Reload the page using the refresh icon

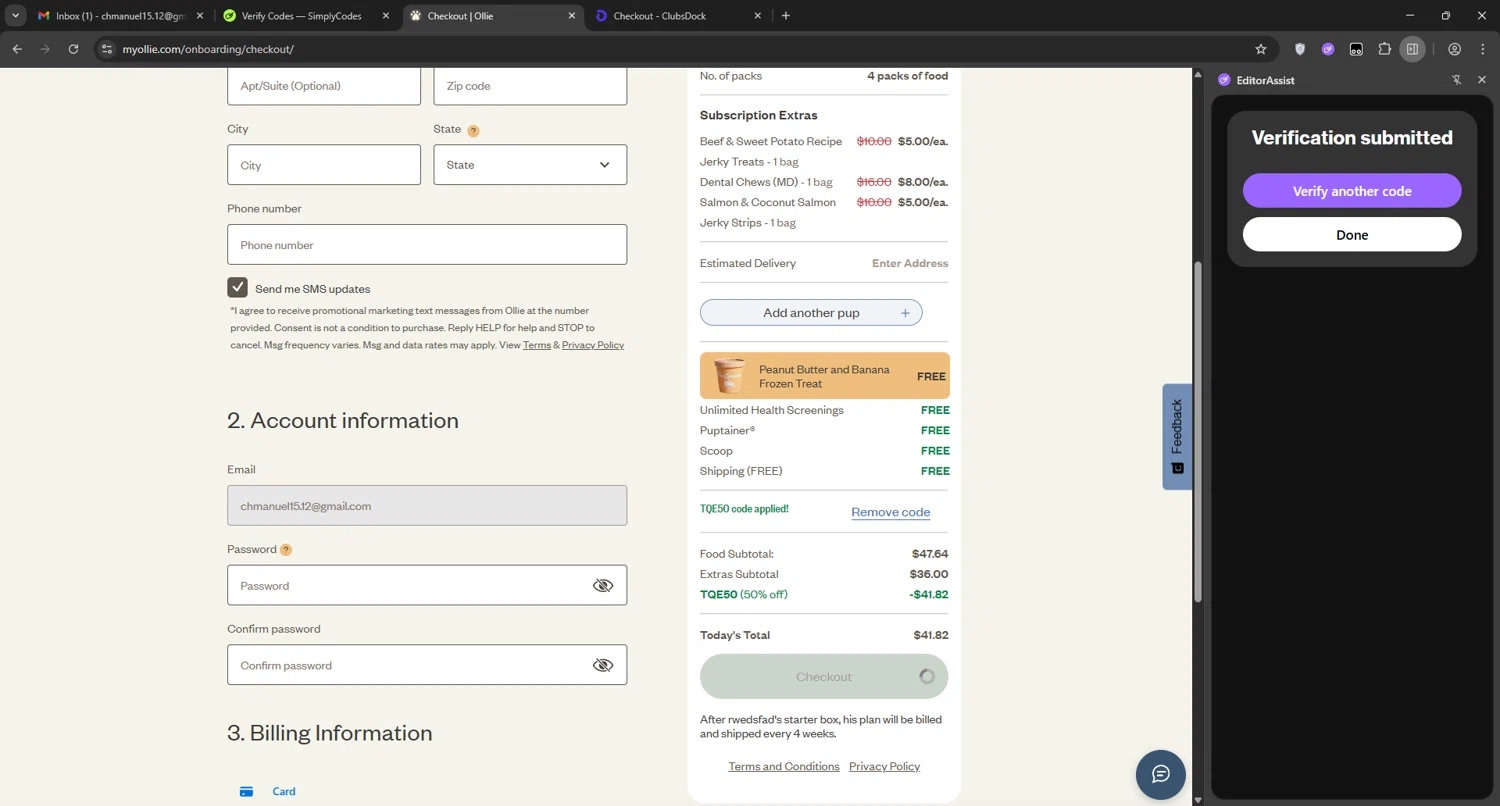pos(73,49)
